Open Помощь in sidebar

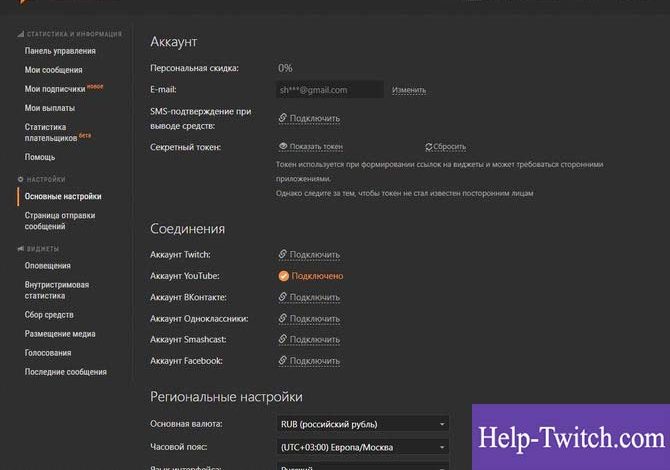coord(40,157)
